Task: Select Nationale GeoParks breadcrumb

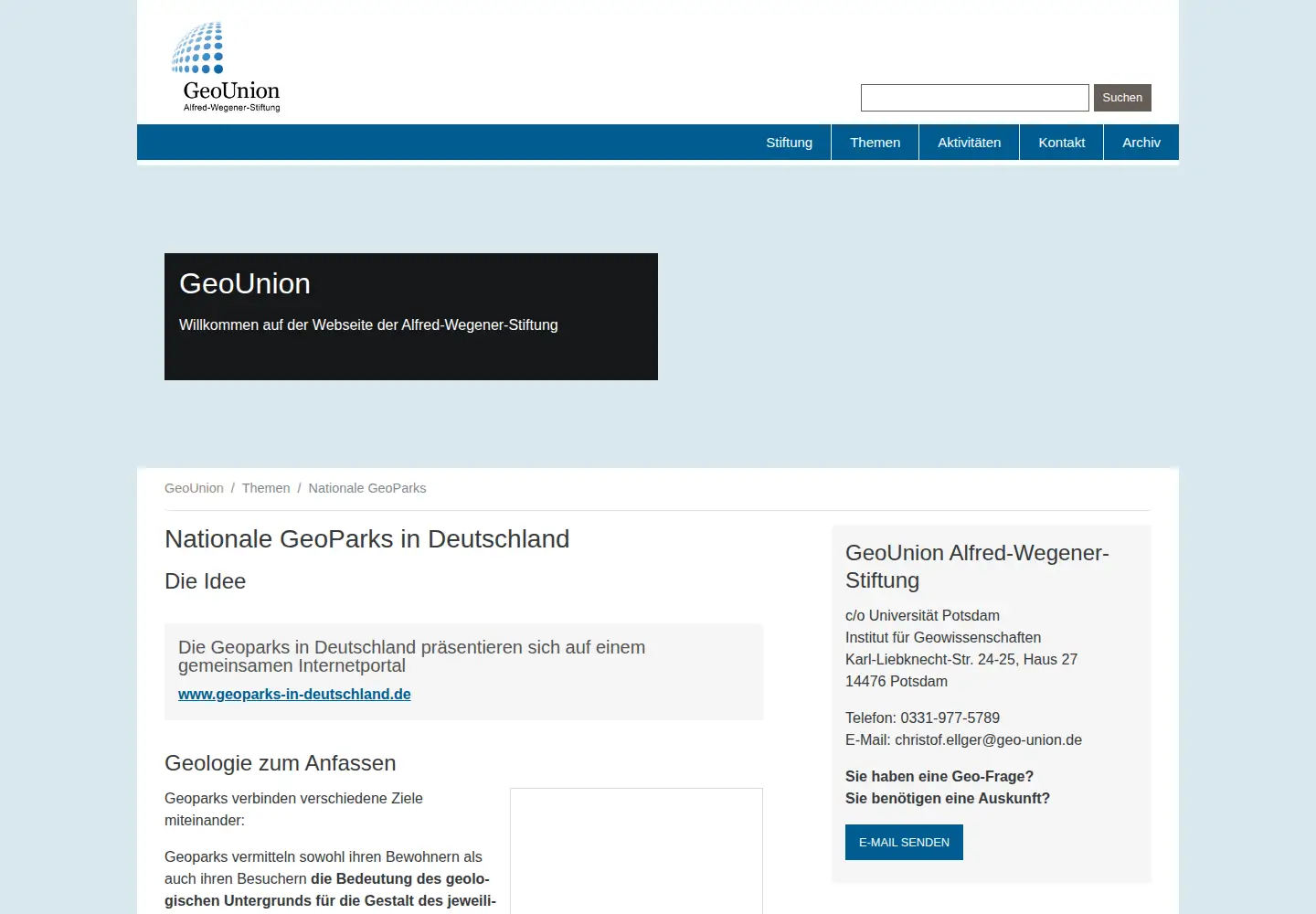Action: [367, 488]
